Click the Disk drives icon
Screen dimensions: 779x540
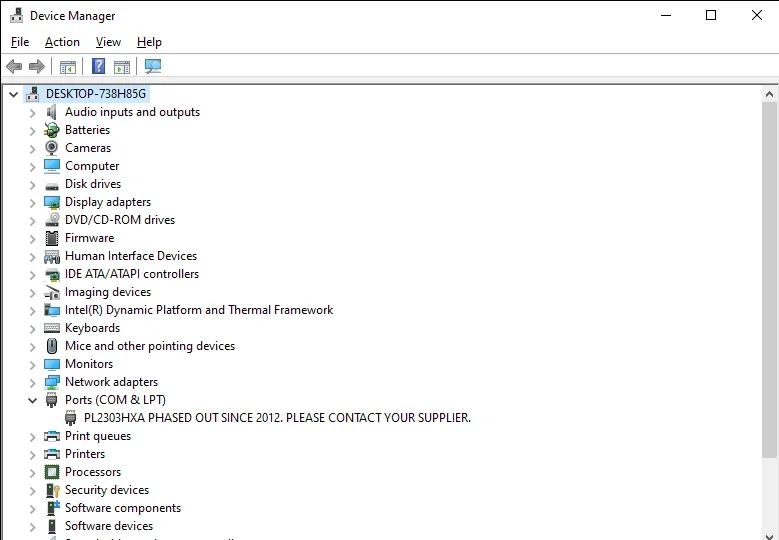tap(52, 186)
